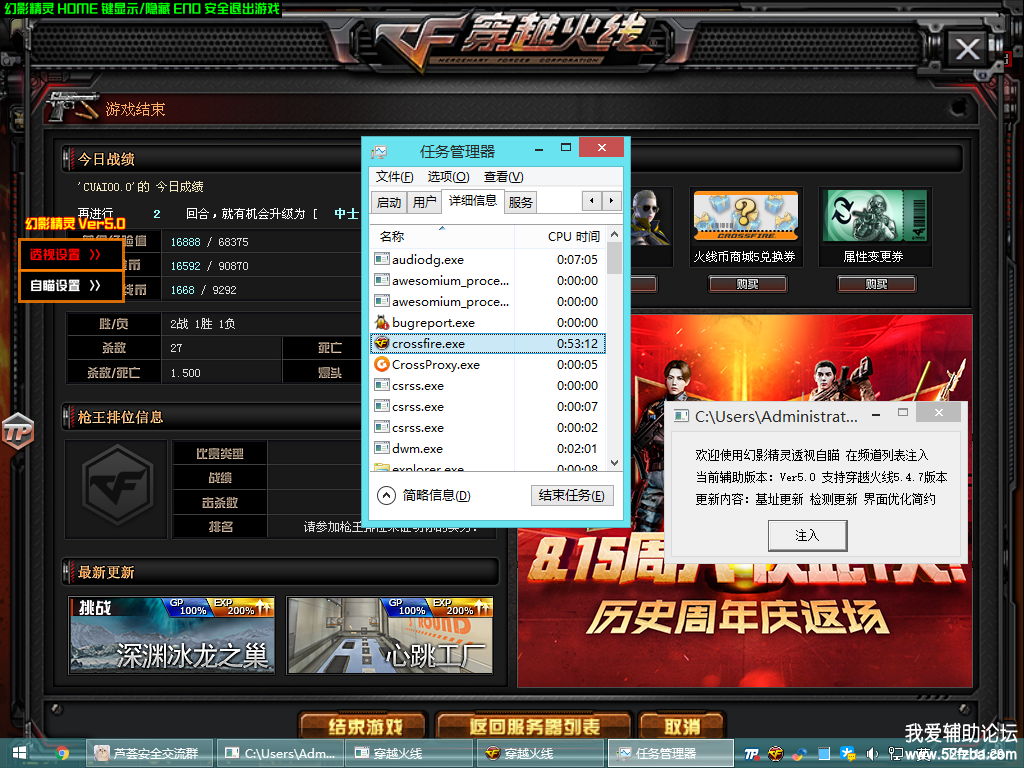Open 火线币商城兑换券 item thumbnail

[745, 216]
